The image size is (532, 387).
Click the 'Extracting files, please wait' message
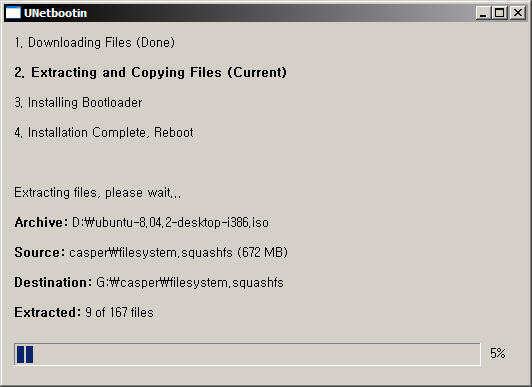tap(98, 193)
